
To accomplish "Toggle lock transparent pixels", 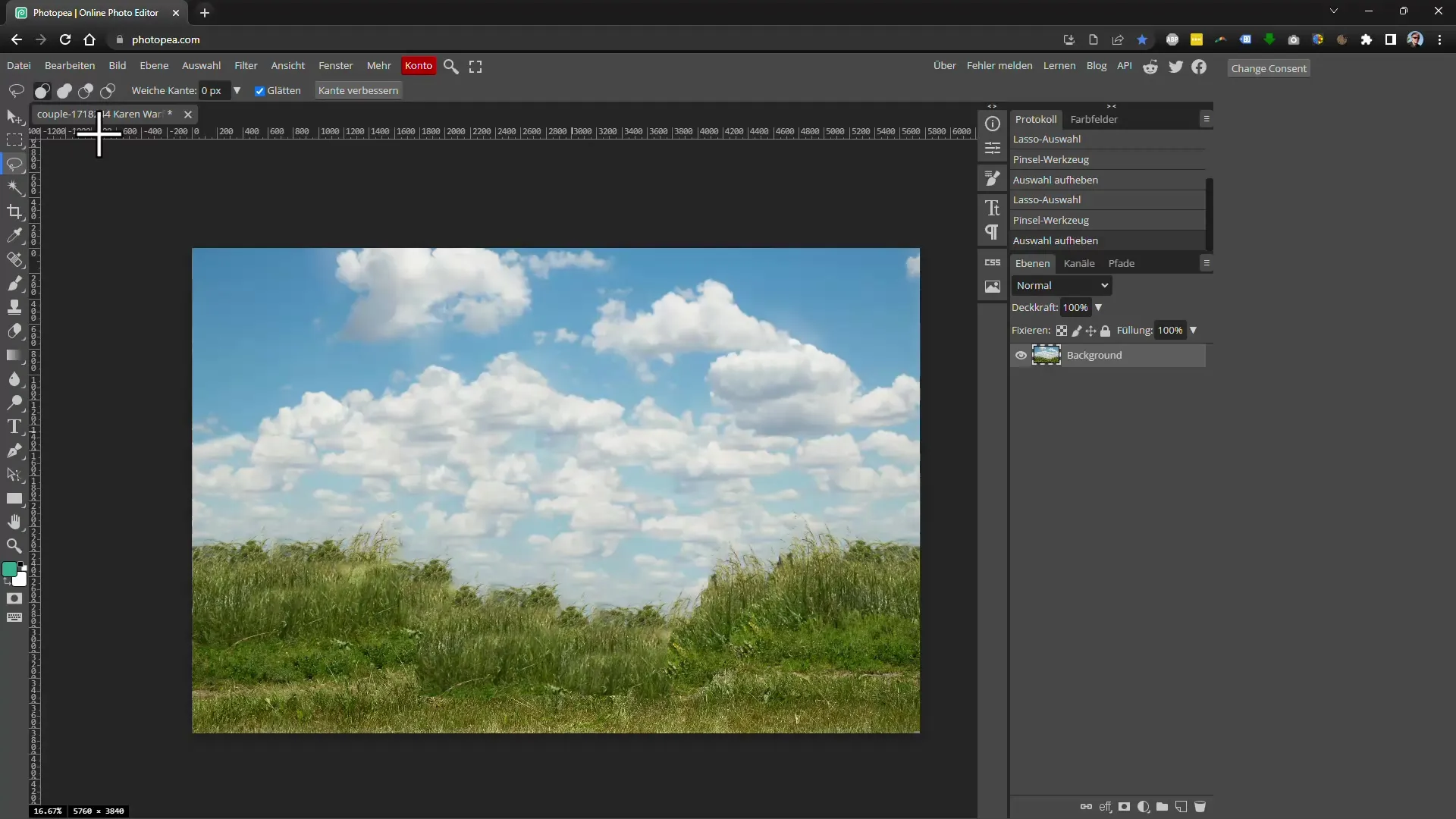I will [x=1062, y=331].
